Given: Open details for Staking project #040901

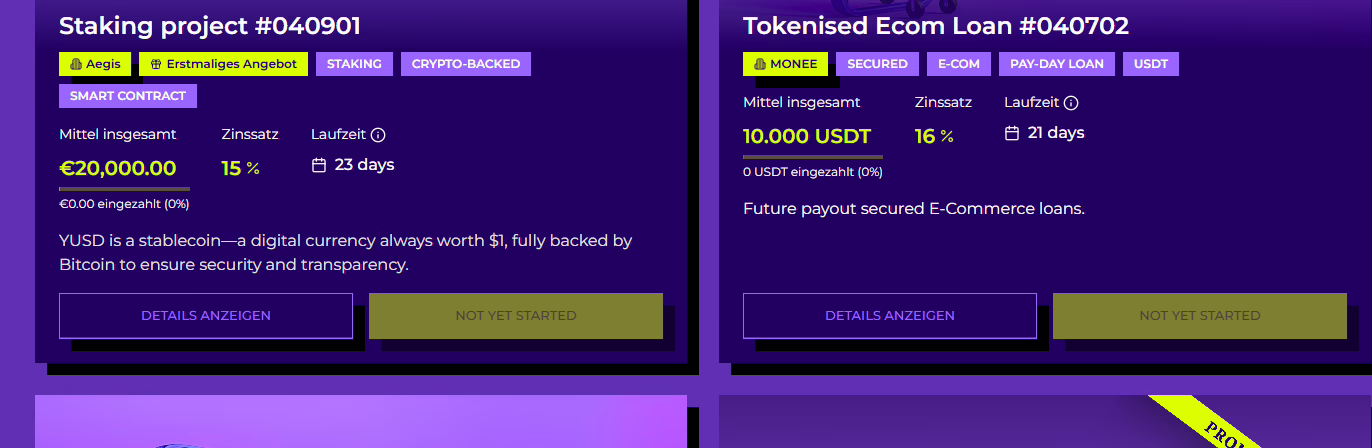Looking at the screenshot, I should [x=206, y=316].
